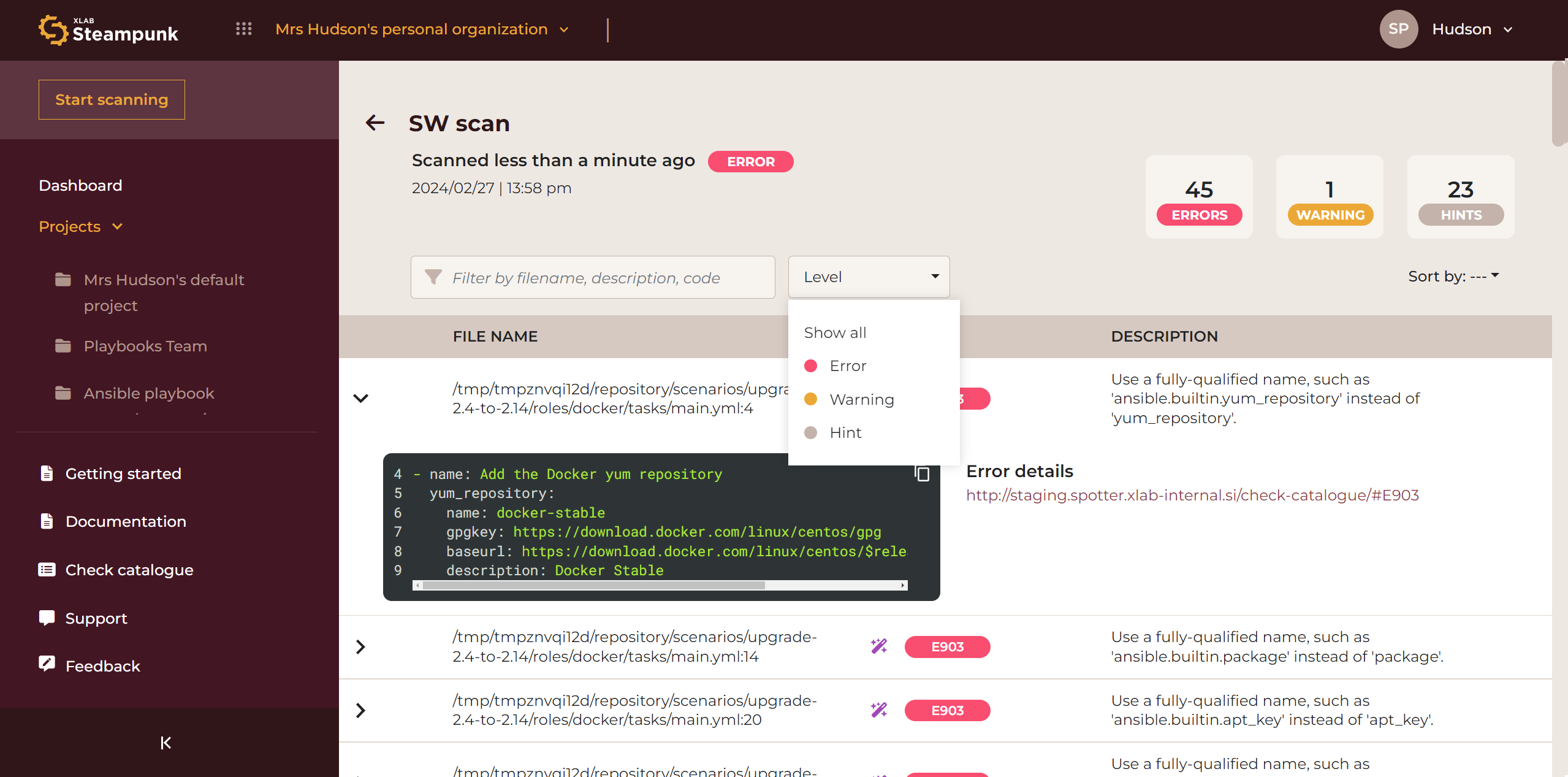Open Check catalogue in sidebar

pyautogui.click(x=129, y=570)
